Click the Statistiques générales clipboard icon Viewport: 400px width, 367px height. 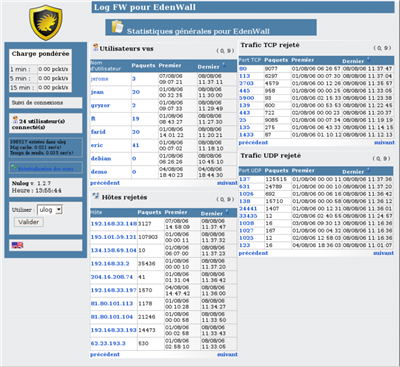pos(117,27)
